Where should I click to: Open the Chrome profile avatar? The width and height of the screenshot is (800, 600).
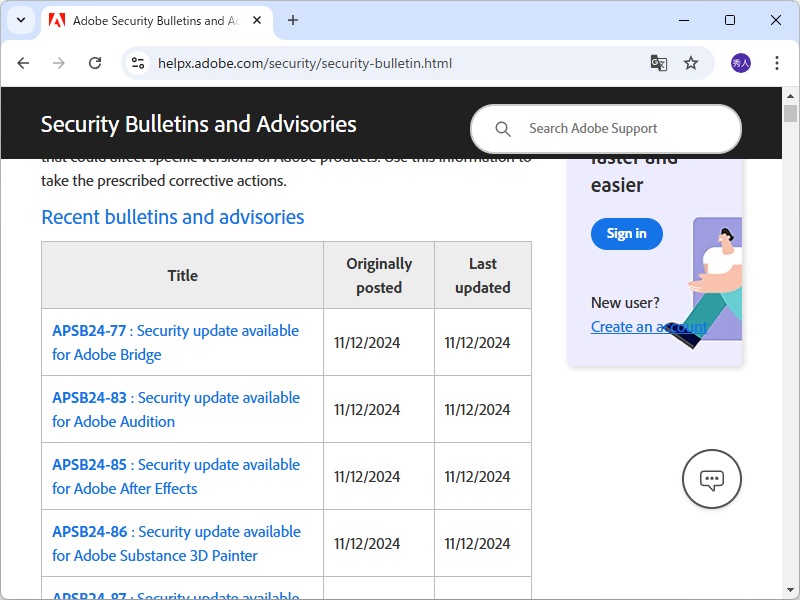[741, 63]
